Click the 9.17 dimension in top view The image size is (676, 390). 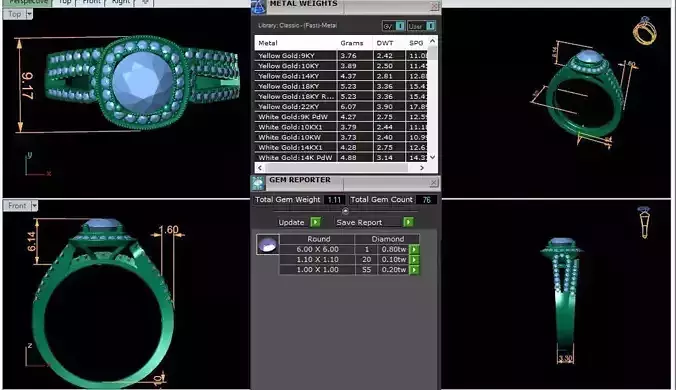pyautogui.click(x=27, y=86)
